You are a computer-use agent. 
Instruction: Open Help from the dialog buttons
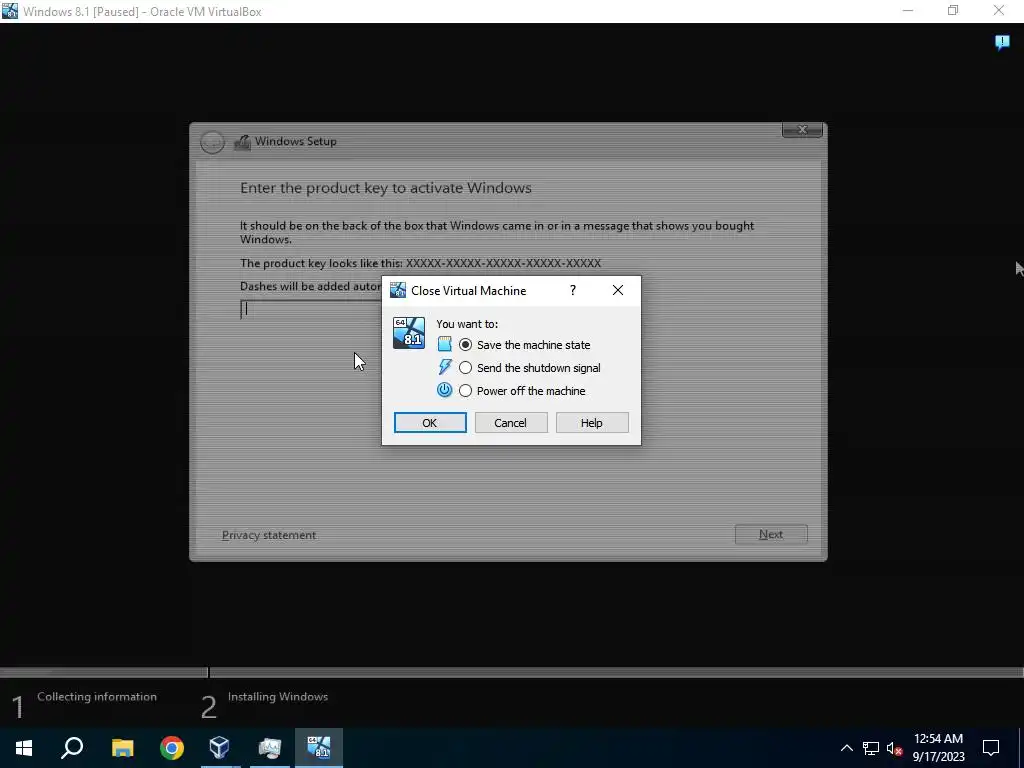point(592,423)
